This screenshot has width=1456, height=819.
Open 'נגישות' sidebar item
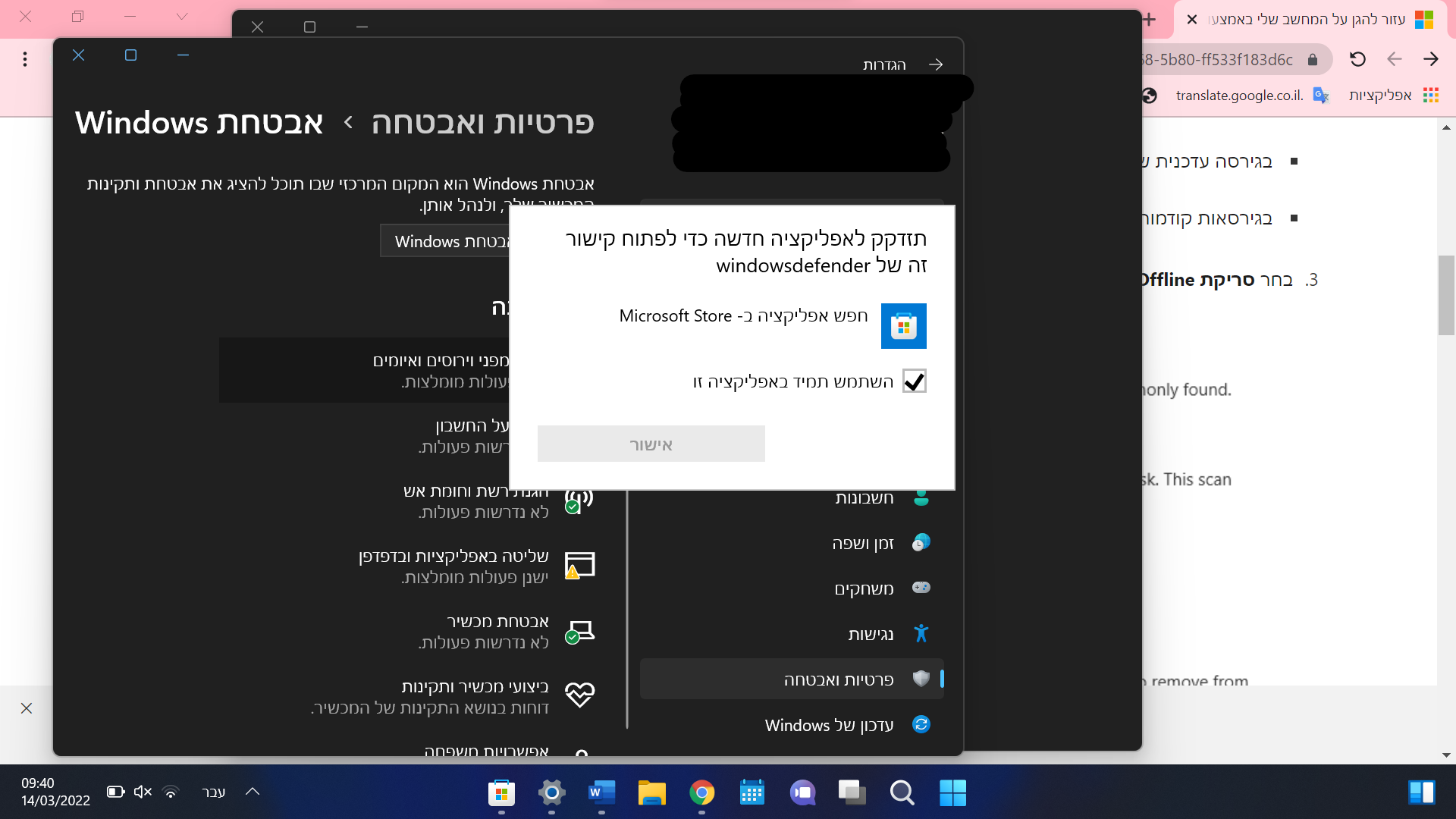pyautogui.click(x=792, y=634)
